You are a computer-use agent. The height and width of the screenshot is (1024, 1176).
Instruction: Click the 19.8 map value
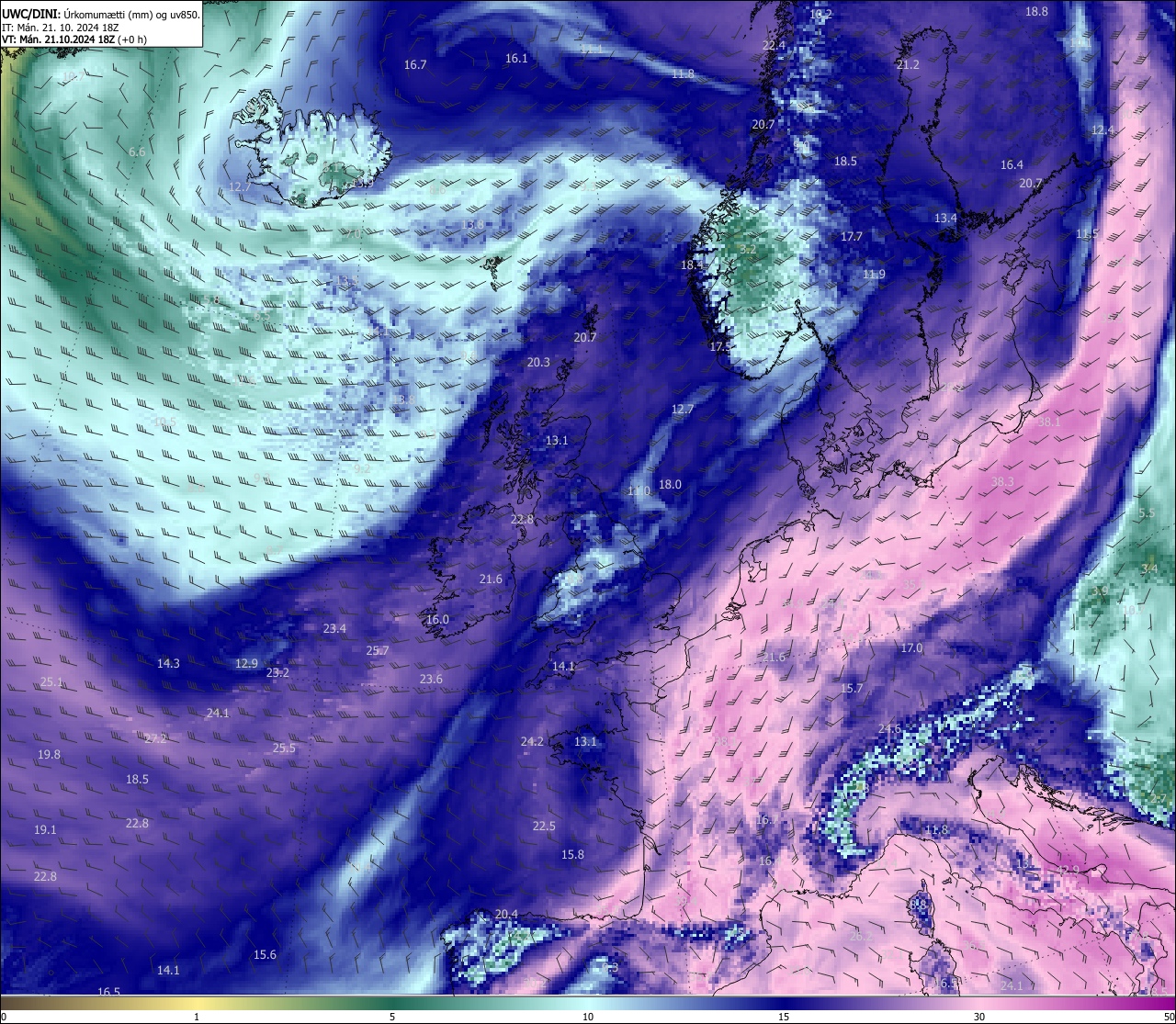point(49,754)
